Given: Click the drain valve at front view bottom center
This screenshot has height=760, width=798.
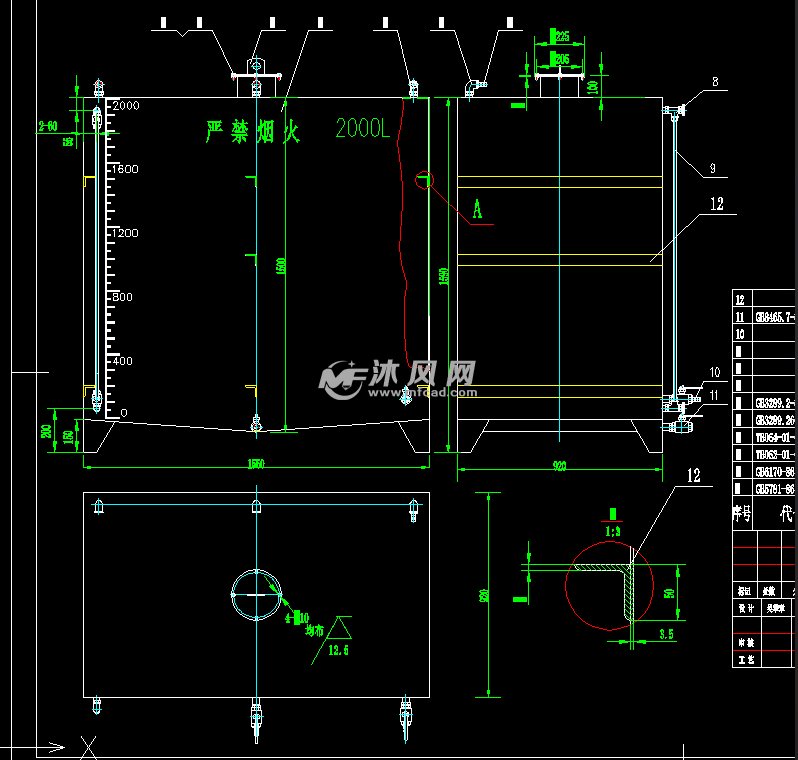Looking at the screenshot, I should (256, 425).
